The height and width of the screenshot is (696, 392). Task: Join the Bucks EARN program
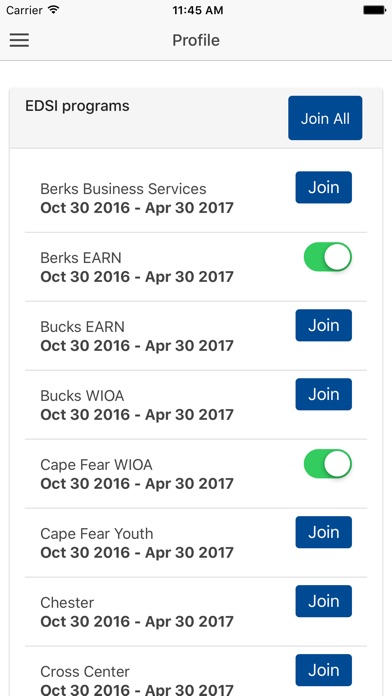click(324, 325)
